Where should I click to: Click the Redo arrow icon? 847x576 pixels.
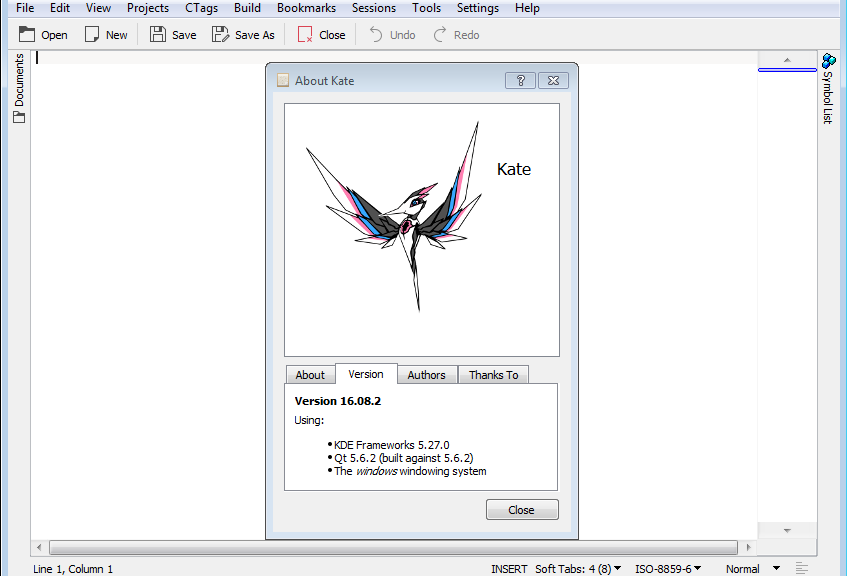tap(440, 34)
